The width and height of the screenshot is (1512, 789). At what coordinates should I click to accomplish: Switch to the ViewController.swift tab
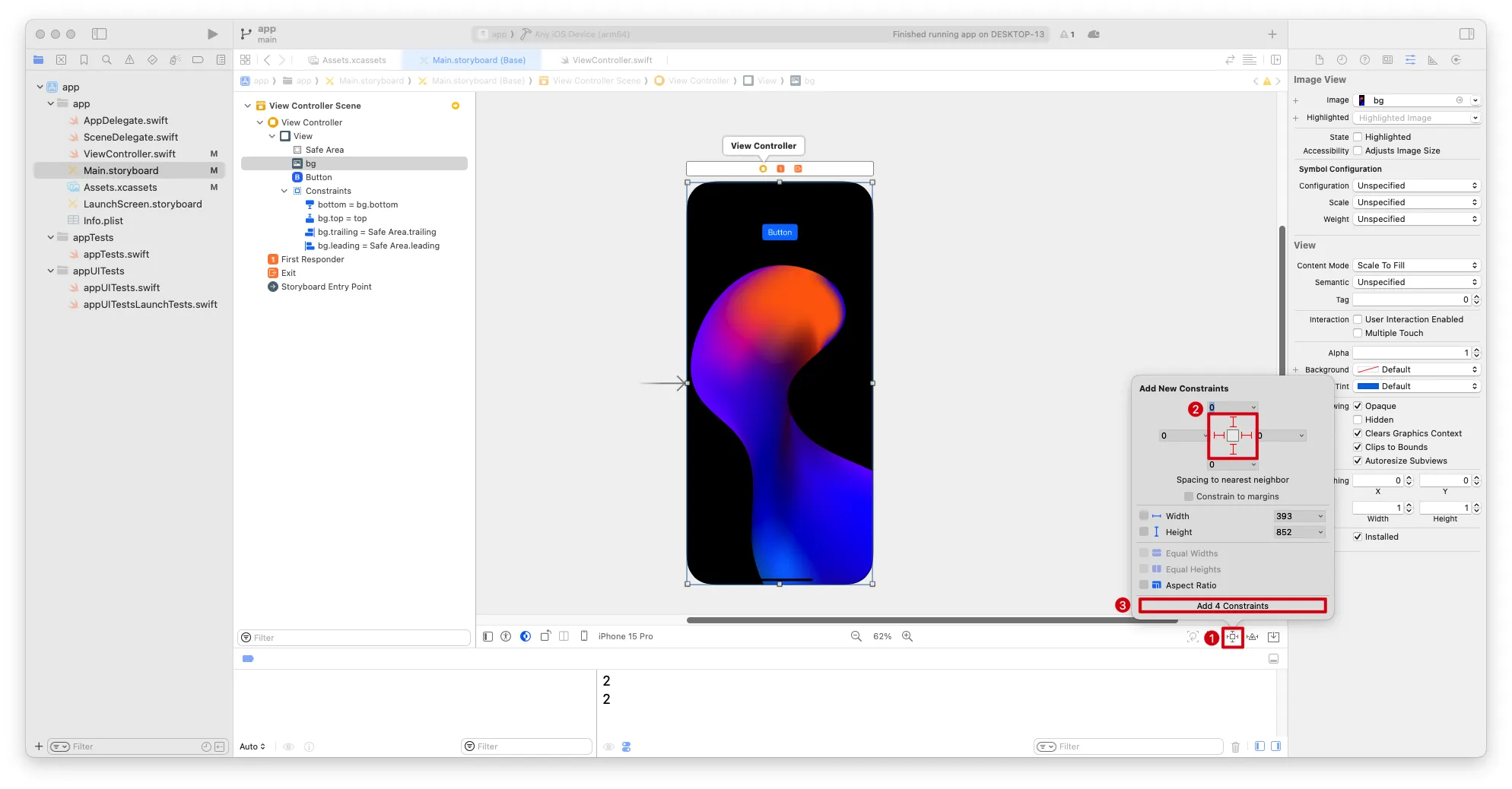[x=611, y=60]
